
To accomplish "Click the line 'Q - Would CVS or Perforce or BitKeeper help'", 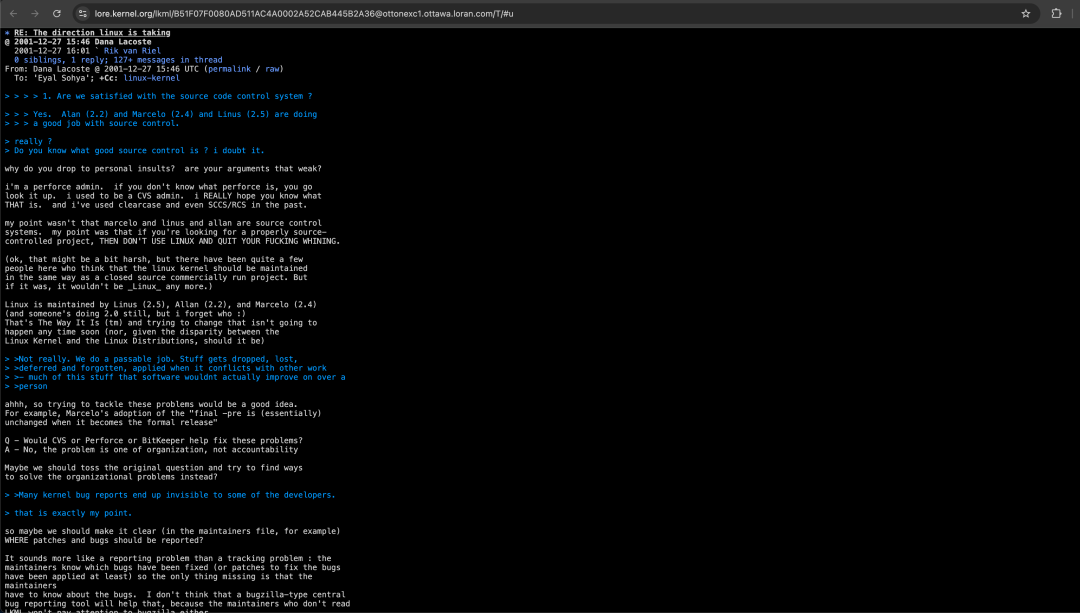I will [x=154, y=441].
